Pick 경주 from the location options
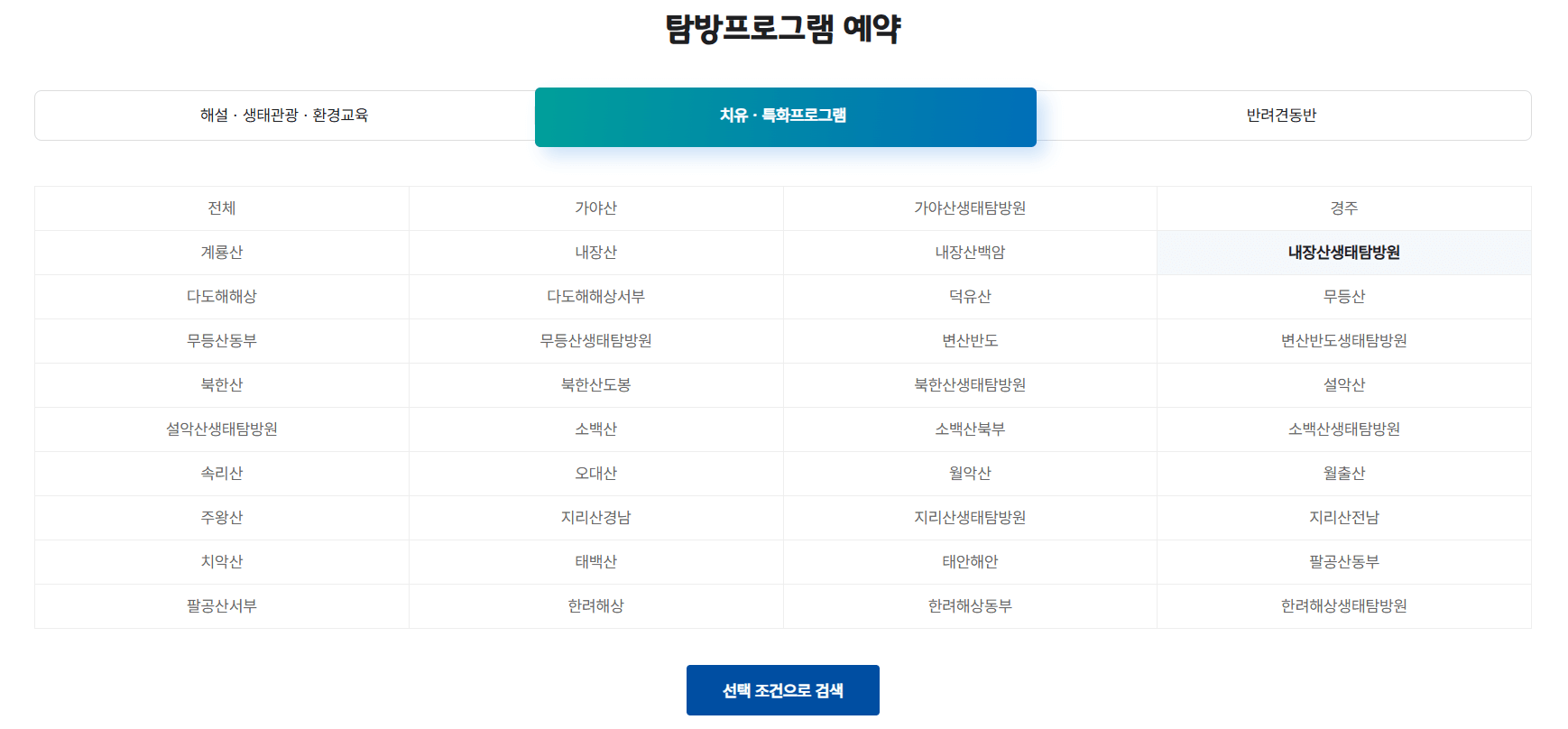Screen dimensions: 1568x729 [1343, 208]
